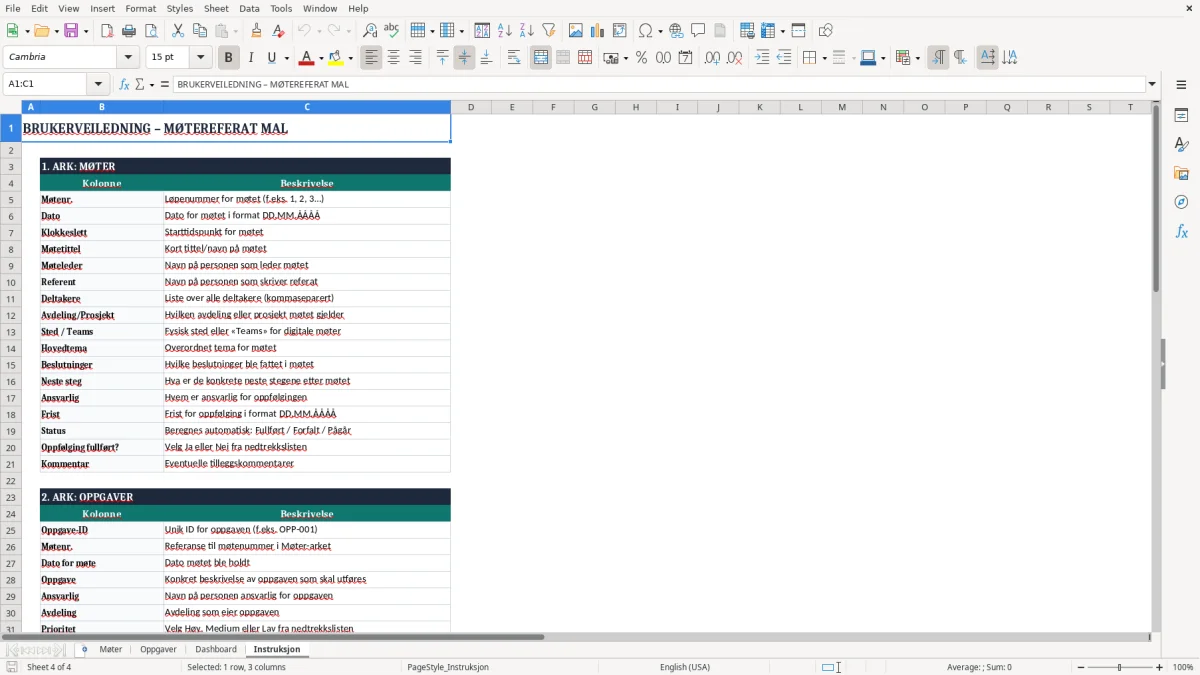Open Find & Replace
Viewport: 1200px width, 675px height.
point(370,31)
